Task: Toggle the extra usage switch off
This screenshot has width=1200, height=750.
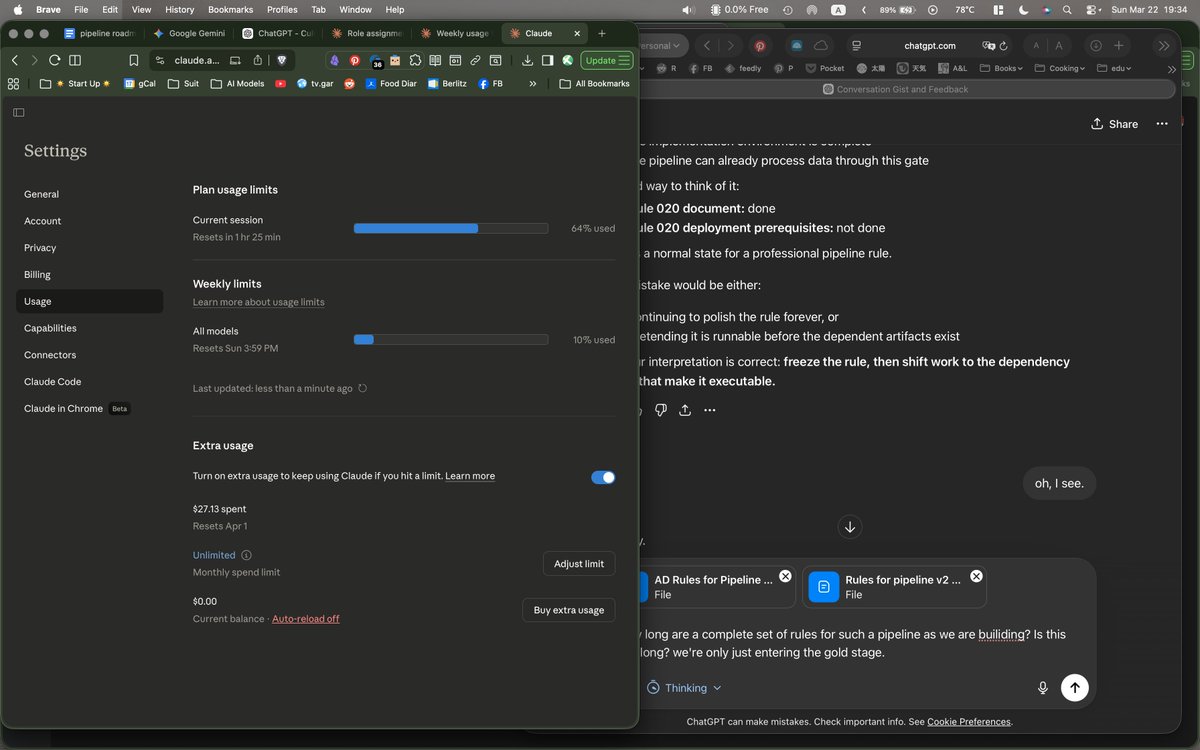Action: (x=603, y=477)
